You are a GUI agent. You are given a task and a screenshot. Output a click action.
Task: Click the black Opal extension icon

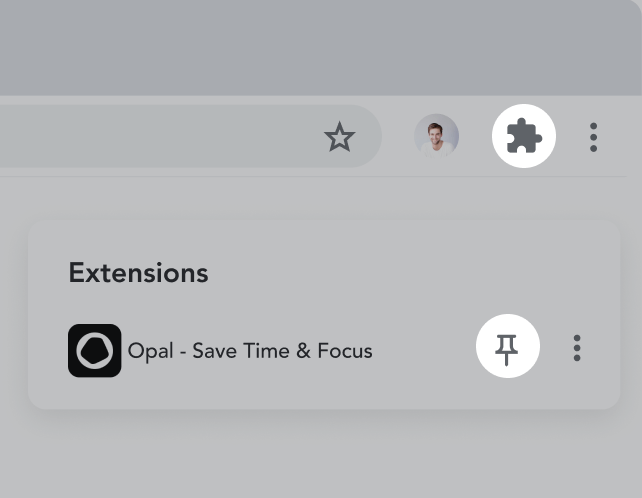click(x=95, y=351)
